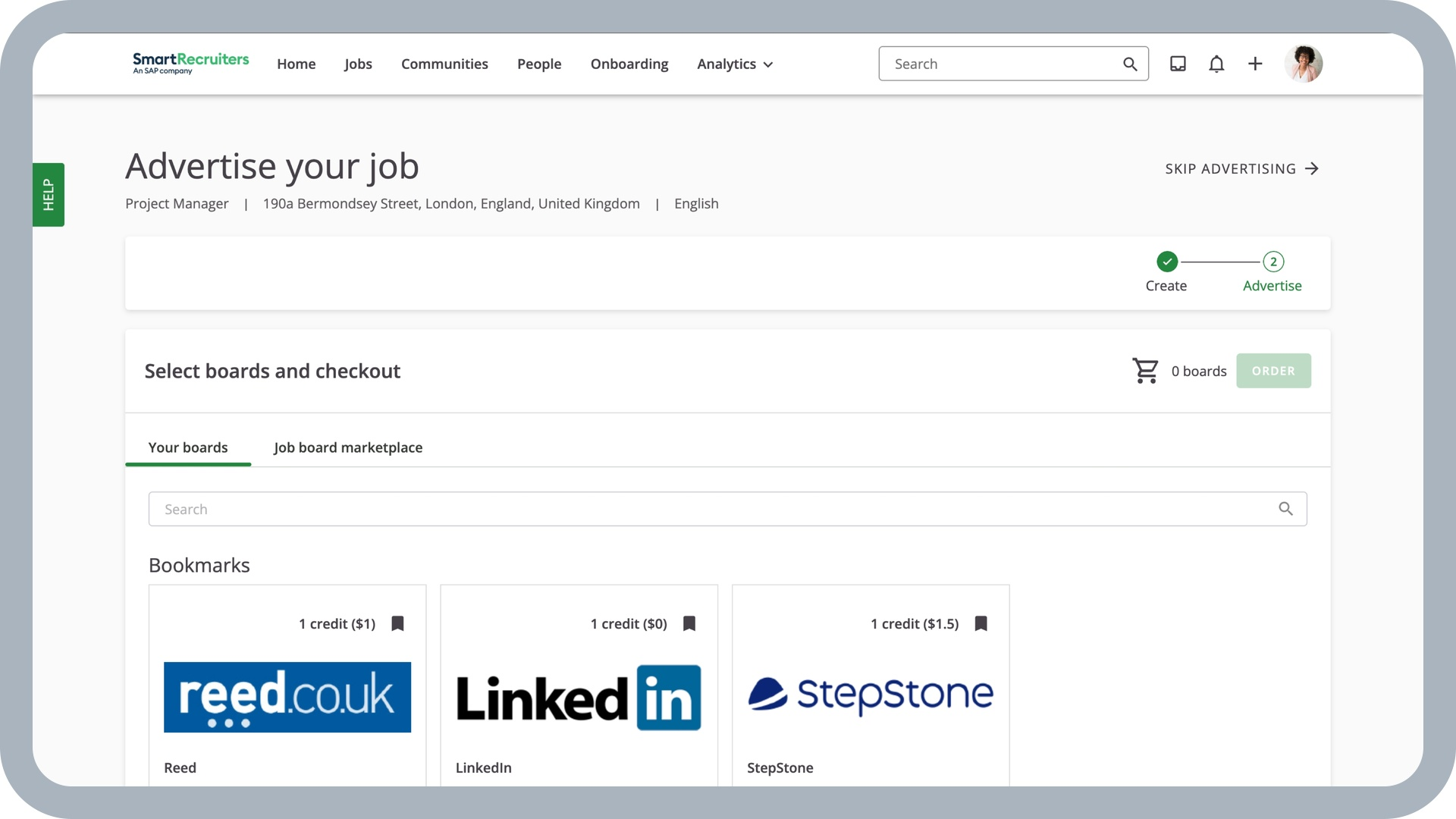
Task: Click the completed Create step checkmark
Action: pyautogui.click(x=1167, y=262)
